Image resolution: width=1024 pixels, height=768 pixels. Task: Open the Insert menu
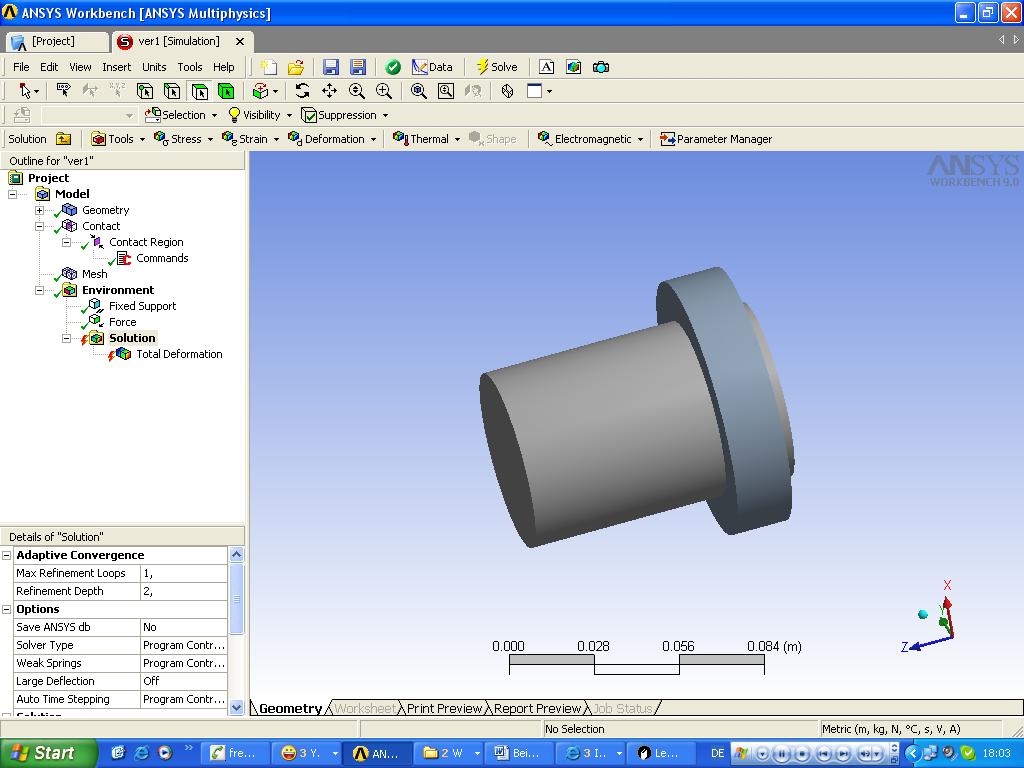click(x=116, y=67)
